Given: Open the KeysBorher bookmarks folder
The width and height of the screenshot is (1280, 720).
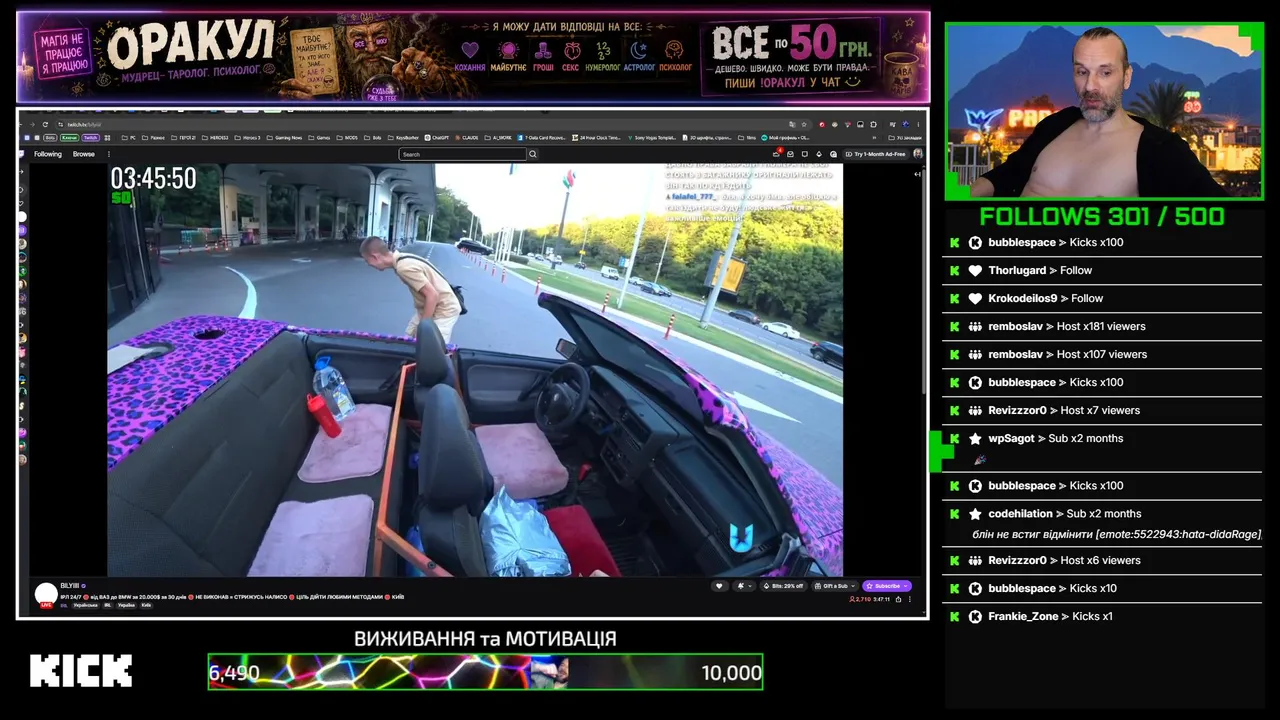Looking at the screenshot, I should coord(404,137).
